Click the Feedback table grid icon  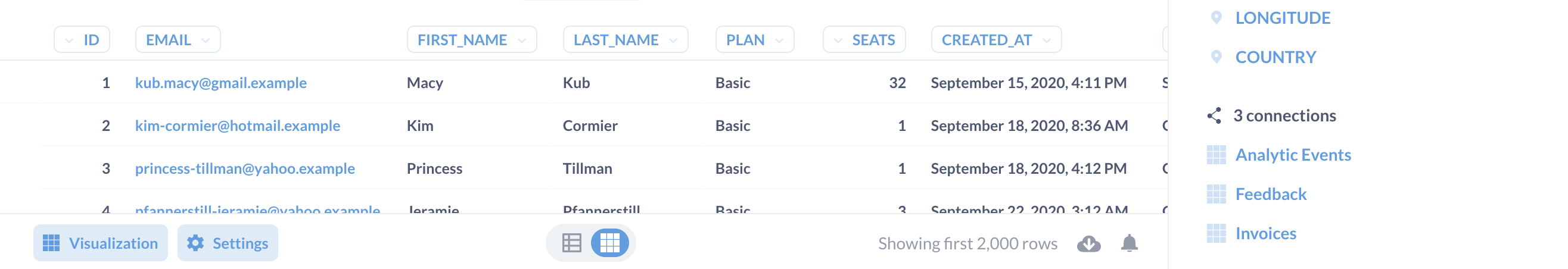(x=1216, y=194)
